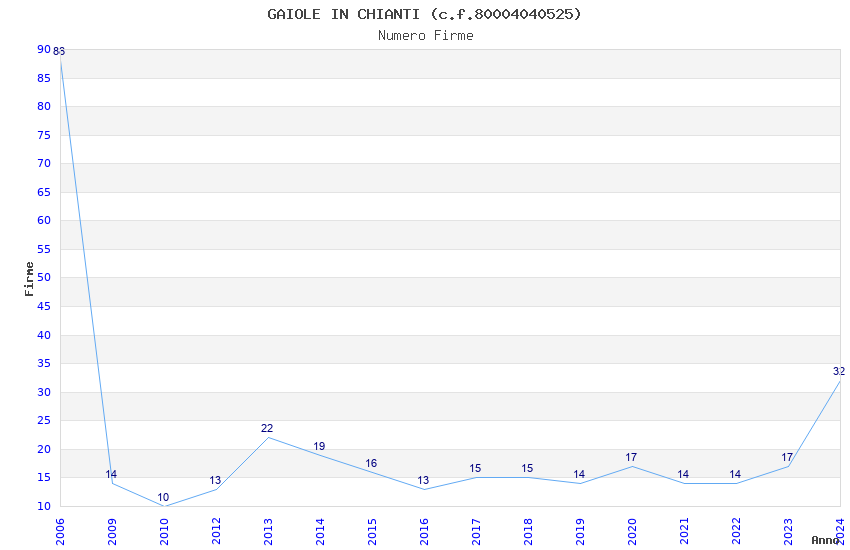Click the y-axis tick value 55
850x550 pixels.
click(x=44, y=249)
